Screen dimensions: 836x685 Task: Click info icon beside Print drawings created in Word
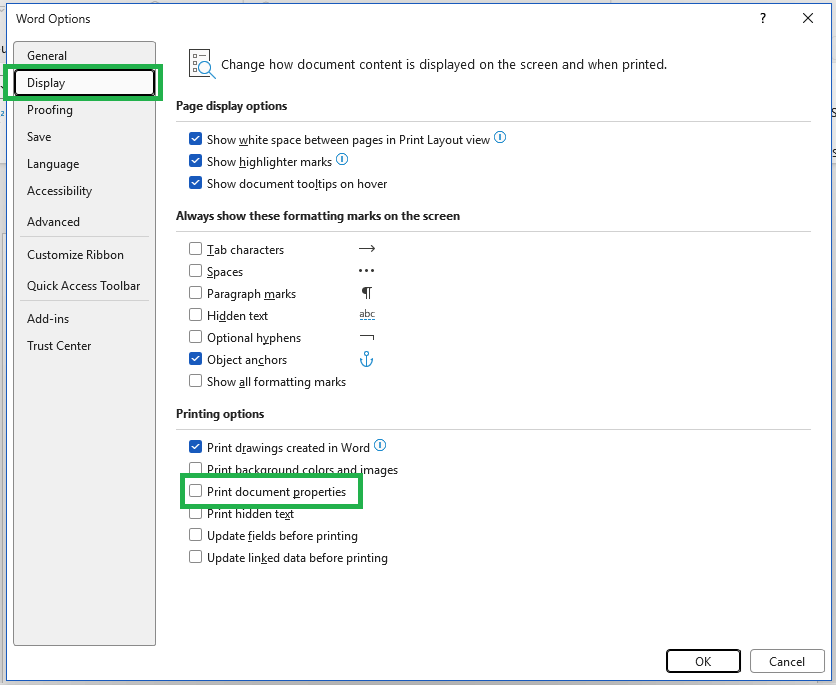(380, 445)
